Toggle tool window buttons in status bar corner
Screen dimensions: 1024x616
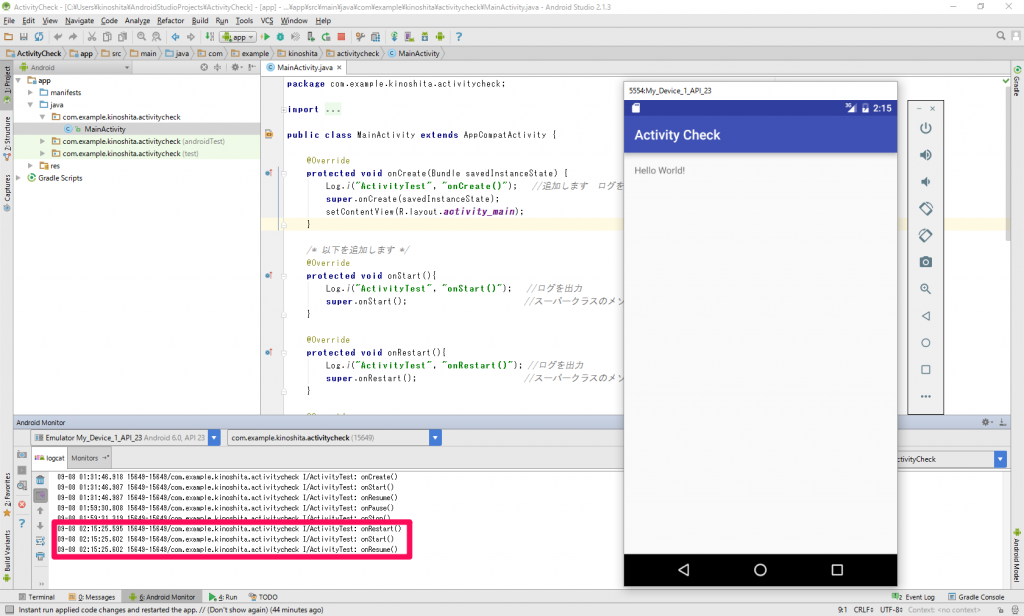[x=9, y=610]
